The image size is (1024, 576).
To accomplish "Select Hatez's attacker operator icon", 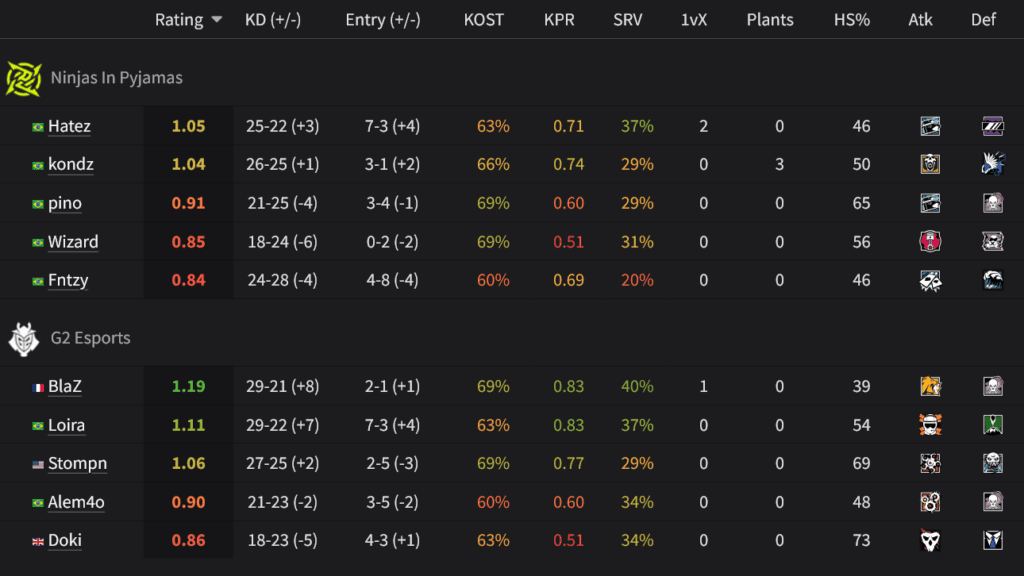I will [930, 125].
